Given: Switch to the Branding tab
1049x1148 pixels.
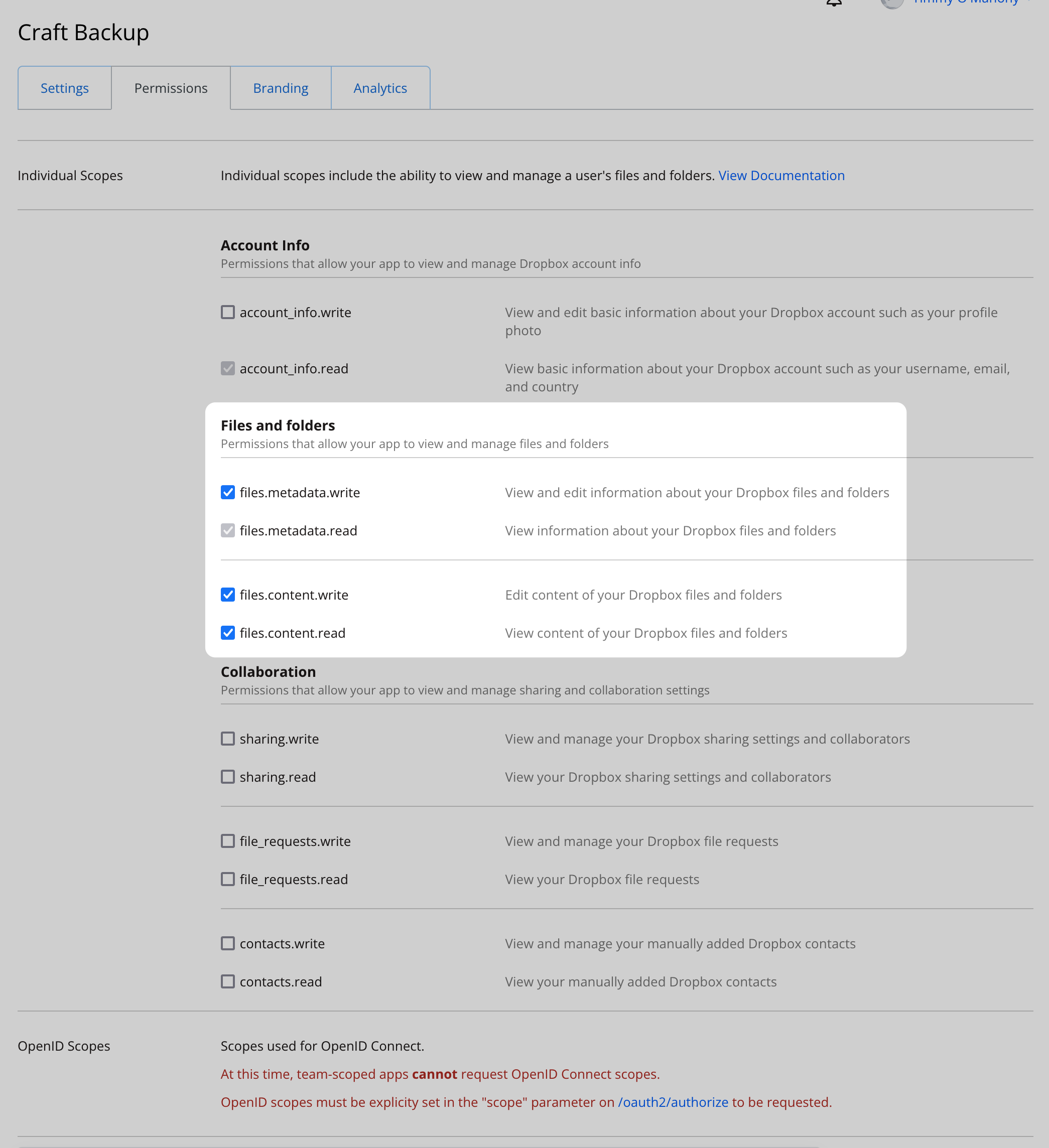Looking at the screenshot, I should point(281,88).
